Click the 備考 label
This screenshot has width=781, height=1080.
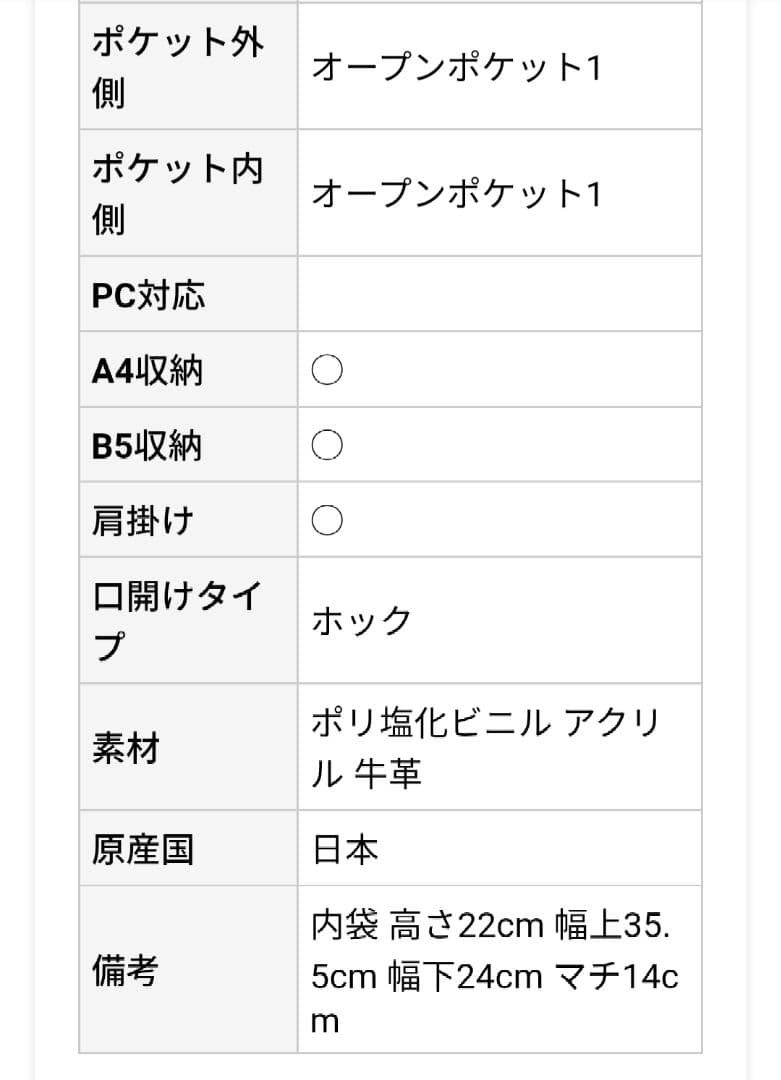pos(126,970)
